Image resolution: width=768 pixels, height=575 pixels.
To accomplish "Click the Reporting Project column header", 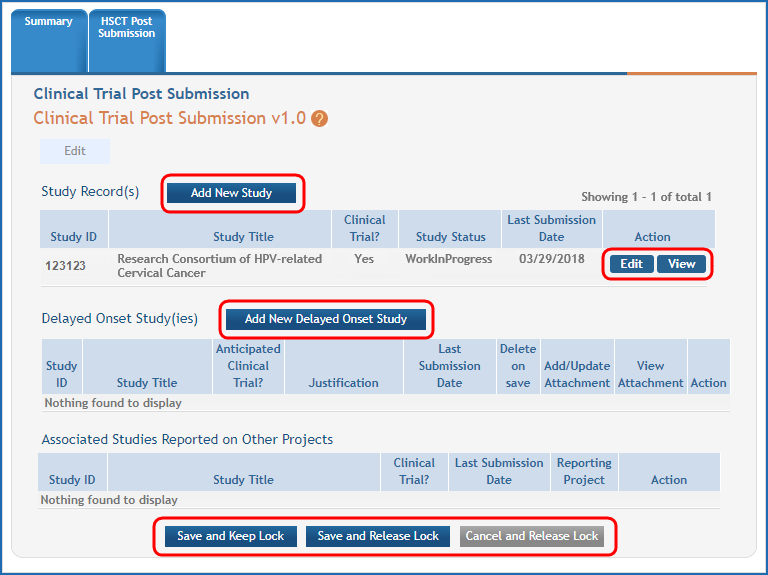I will coord(584,471).
